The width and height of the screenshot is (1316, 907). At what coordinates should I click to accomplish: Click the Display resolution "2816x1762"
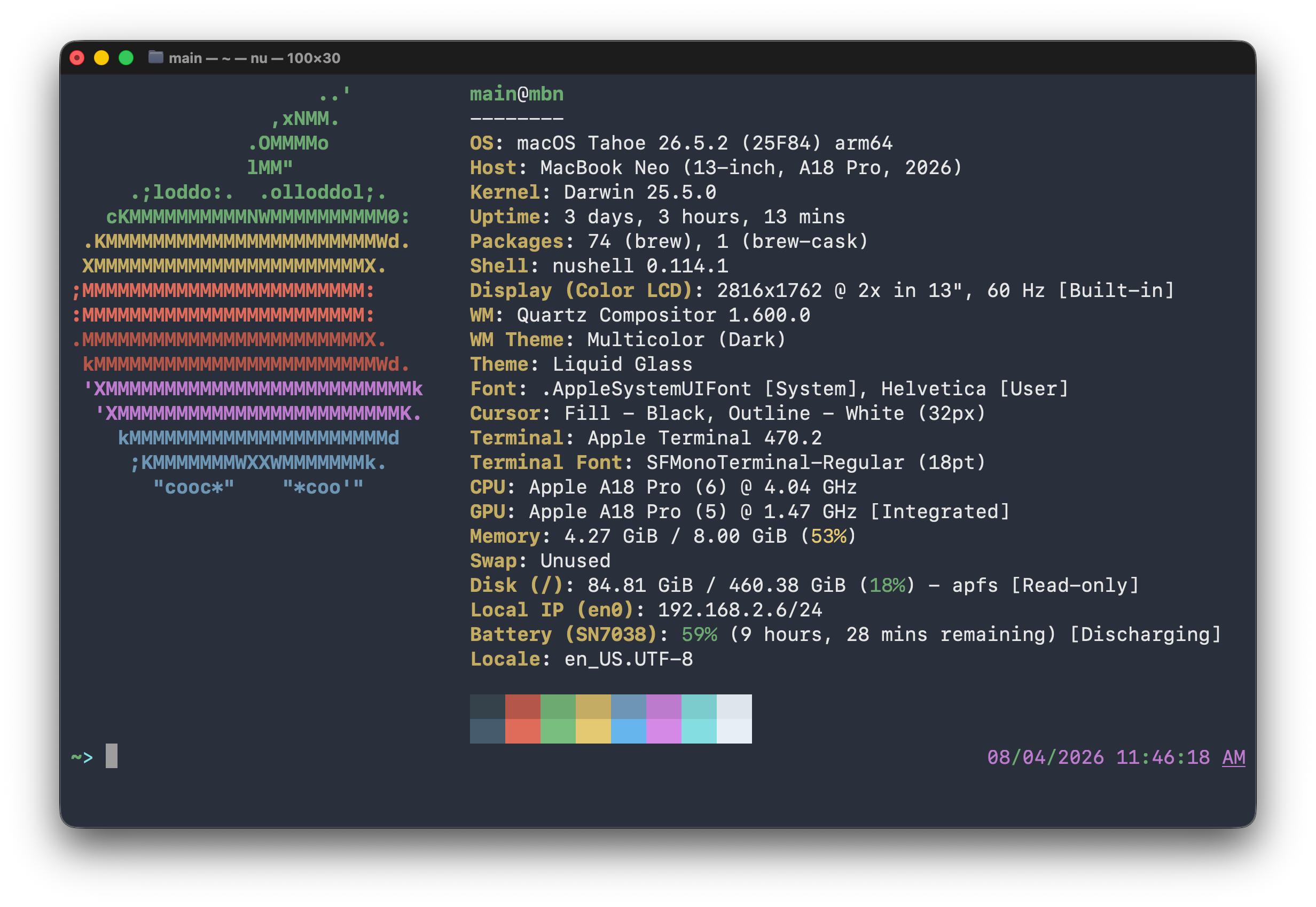(770, 291)
